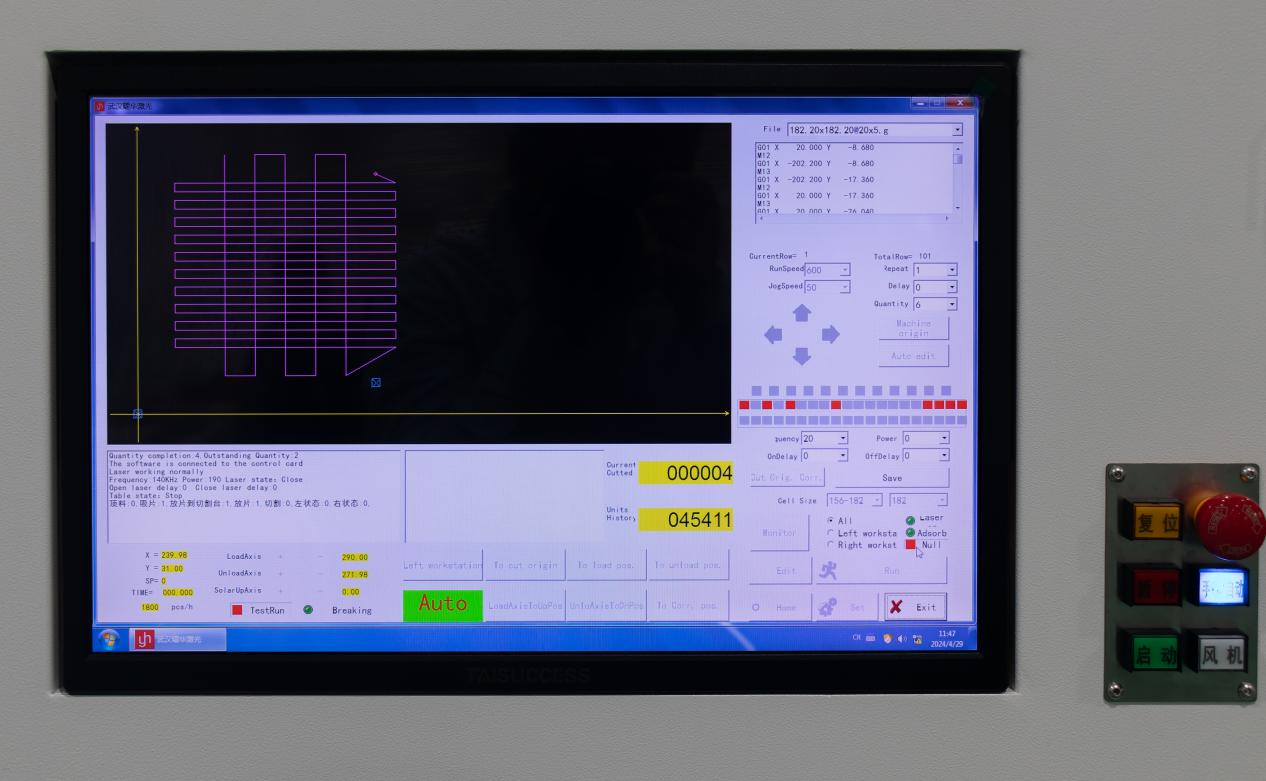Viewport: 1266px width, 781px height.
Task: Click the G-code list vertical scrollbar
Action: pos(957,182)
